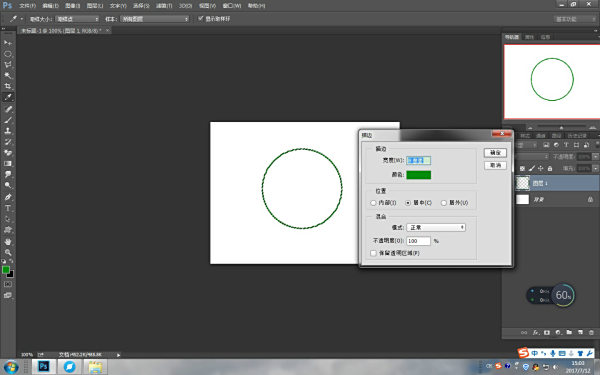
Task: Select the Center (居中) position radio
Action: point(408,203)
